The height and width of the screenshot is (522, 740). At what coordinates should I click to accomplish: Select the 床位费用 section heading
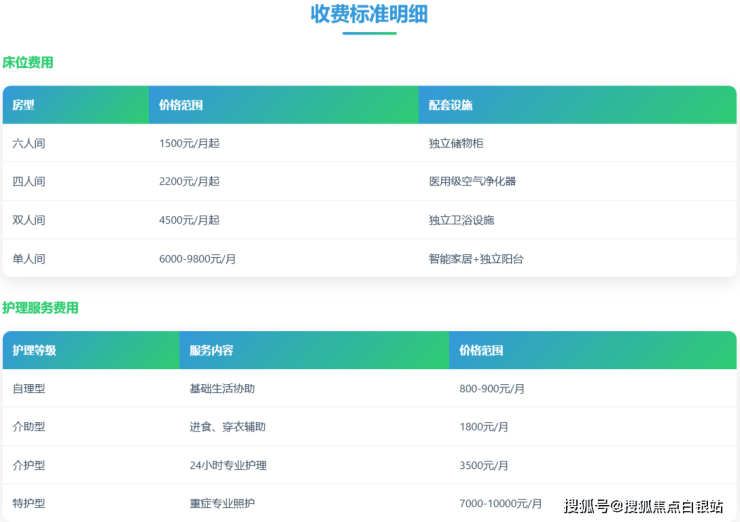[x=28, y=62]
